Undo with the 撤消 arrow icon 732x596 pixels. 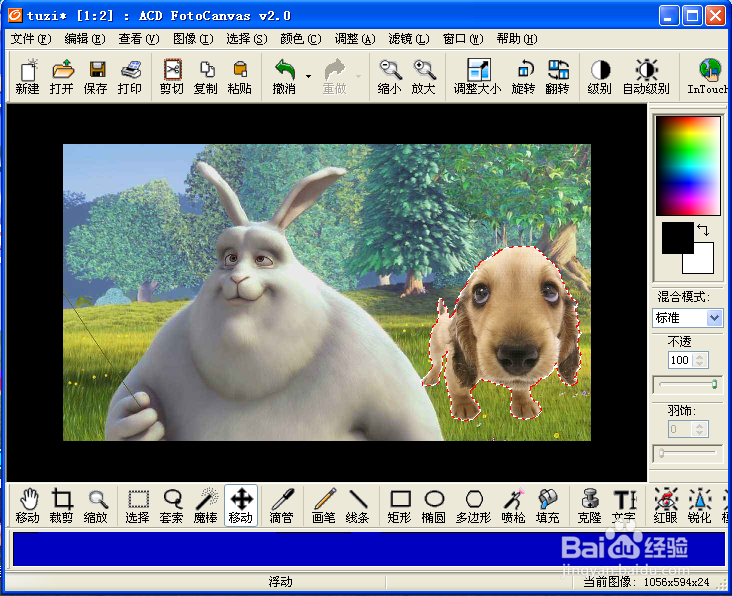point(284,77)
